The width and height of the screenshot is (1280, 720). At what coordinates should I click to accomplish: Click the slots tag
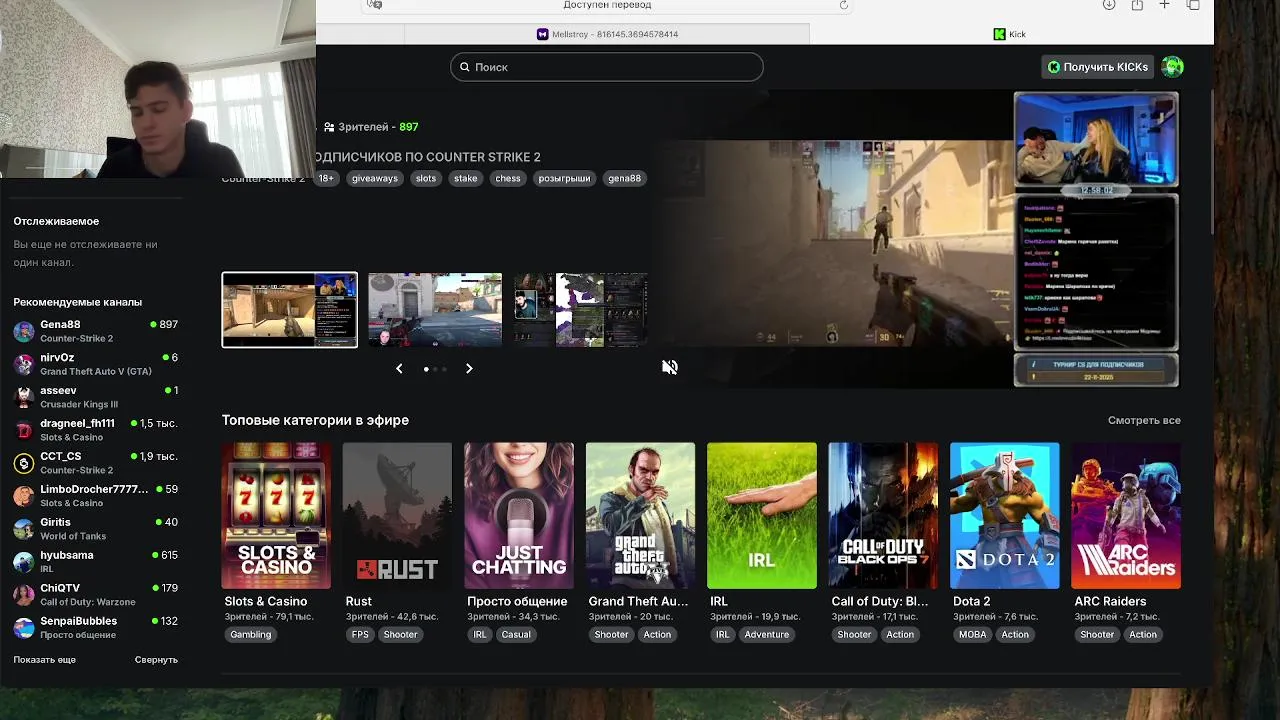tap(426, 178)
